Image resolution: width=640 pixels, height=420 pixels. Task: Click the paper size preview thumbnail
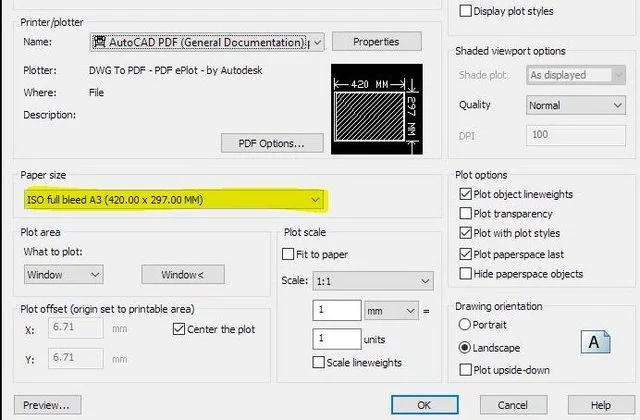377,109
